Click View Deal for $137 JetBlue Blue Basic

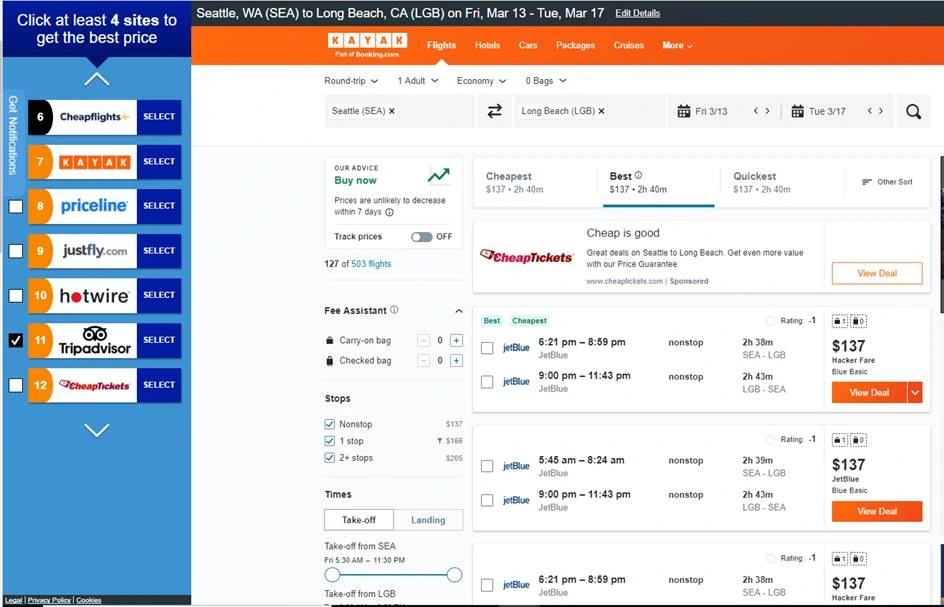877,511
